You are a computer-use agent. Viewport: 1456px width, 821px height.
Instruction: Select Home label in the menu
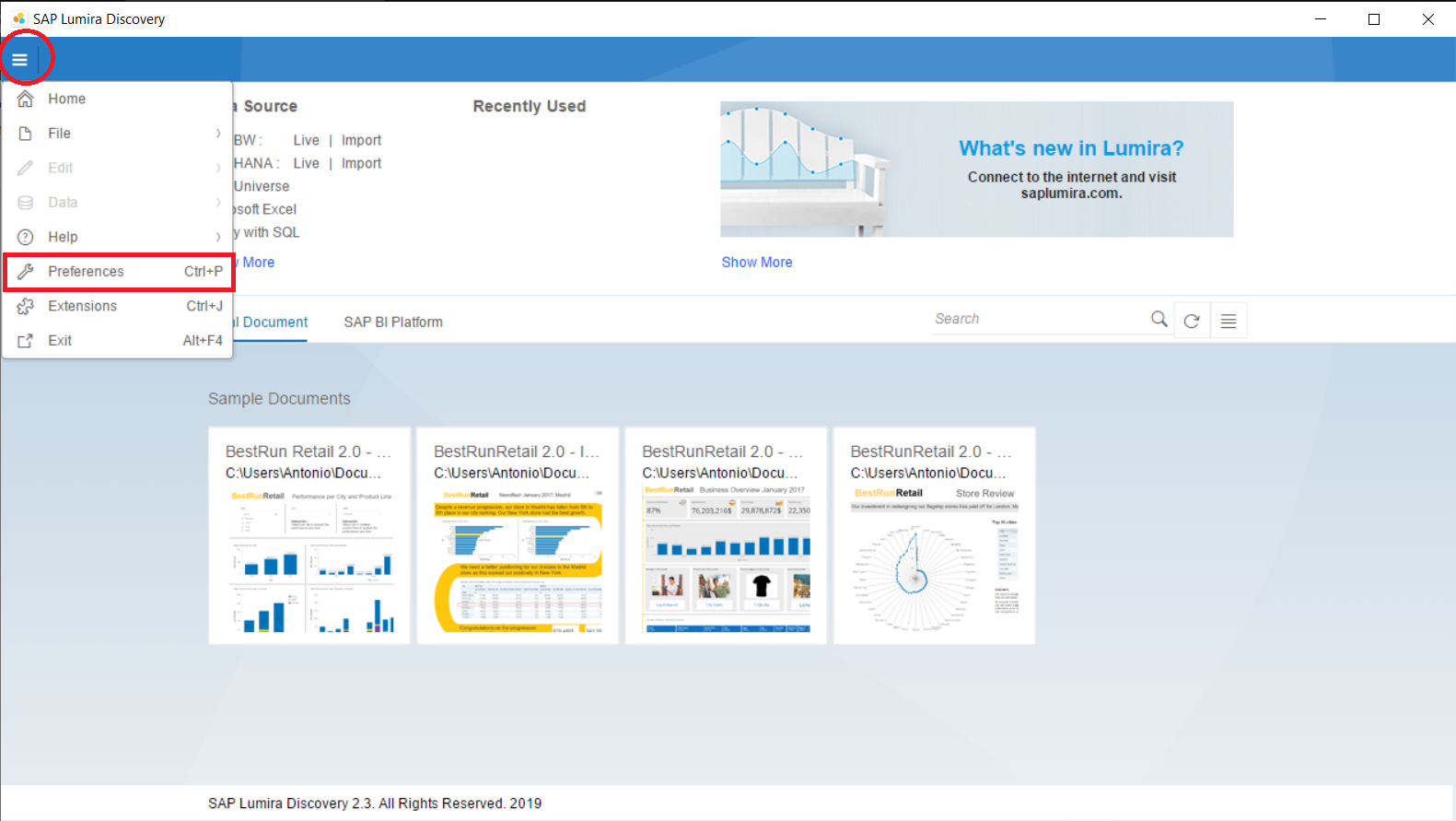(x=67, y=99)
